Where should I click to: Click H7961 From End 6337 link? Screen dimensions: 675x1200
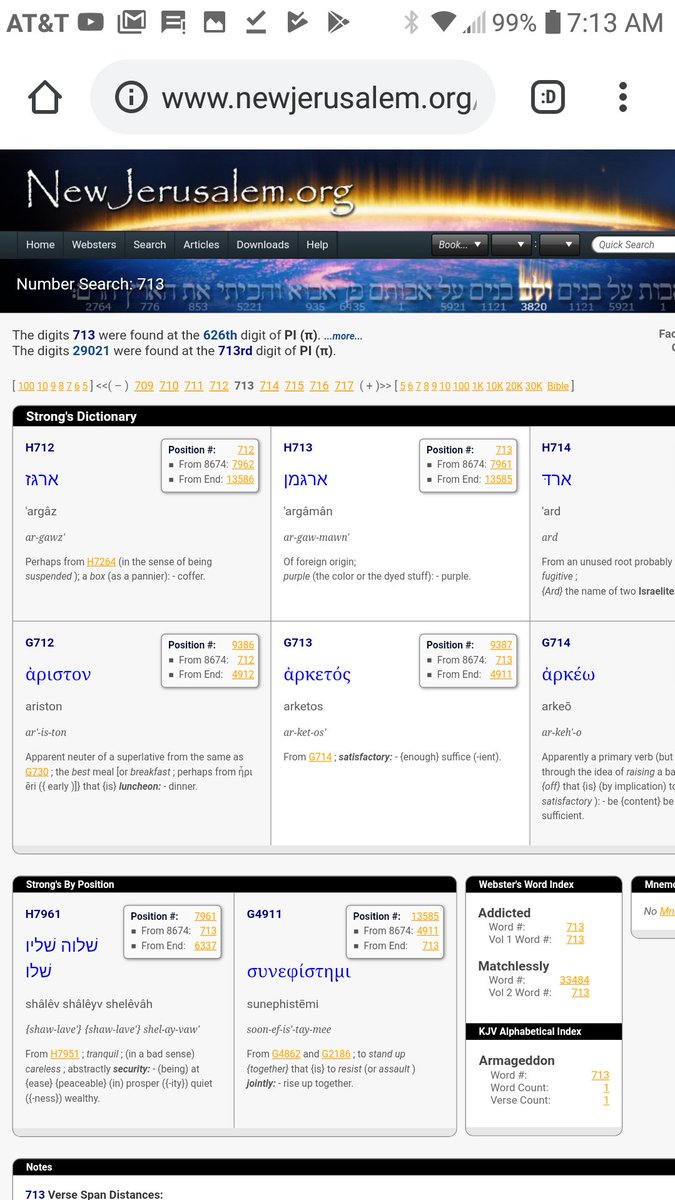pyautogui.click(x=205, y=946)
